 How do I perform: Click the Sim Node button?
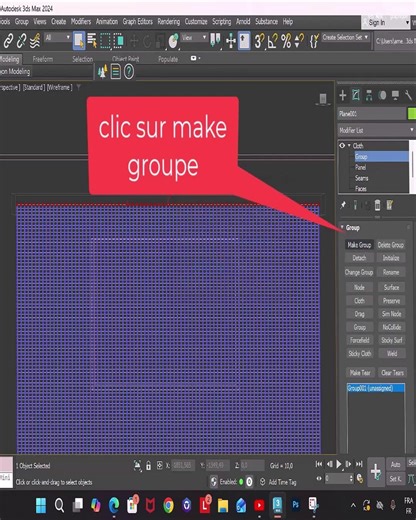(x=392, y=314)
